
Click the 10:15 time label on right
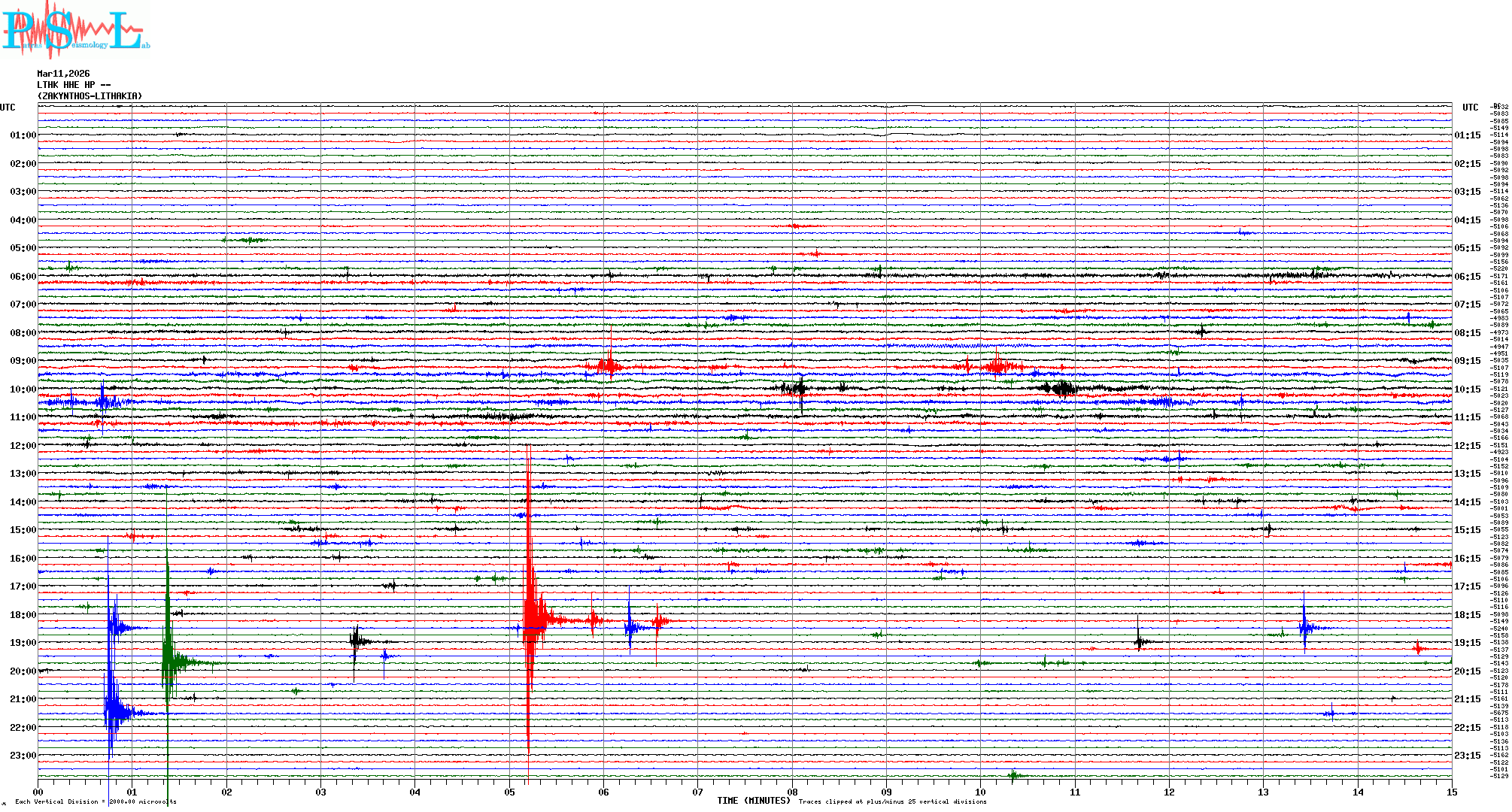1467,389
